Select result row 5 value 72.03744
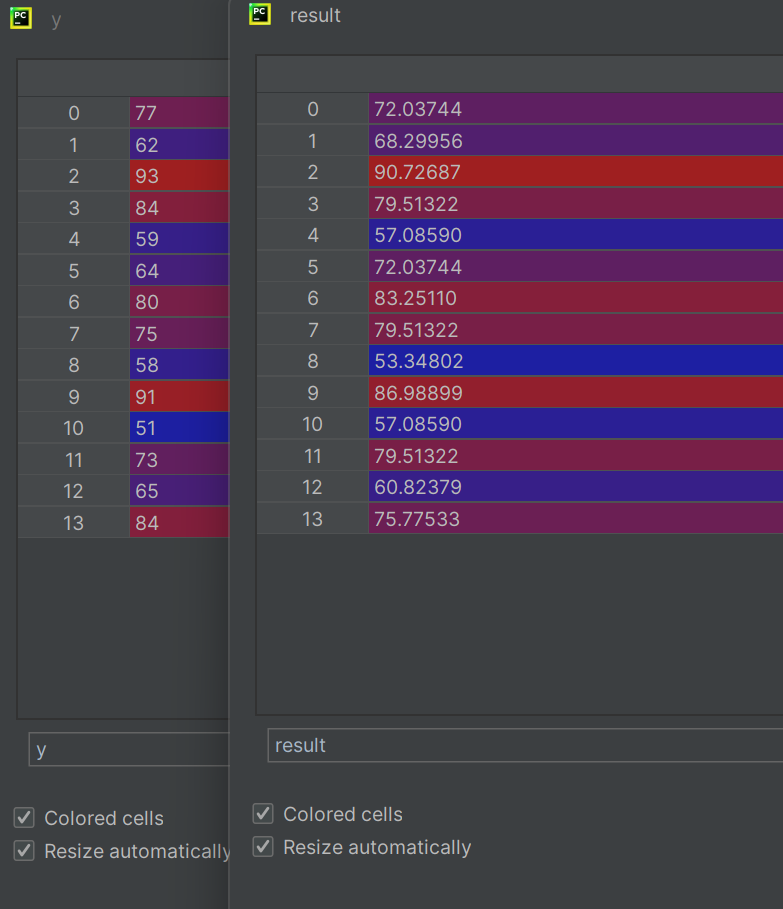The height and width of the screenshot is (909, 783). pyautogui.click(x=576, y=267)
